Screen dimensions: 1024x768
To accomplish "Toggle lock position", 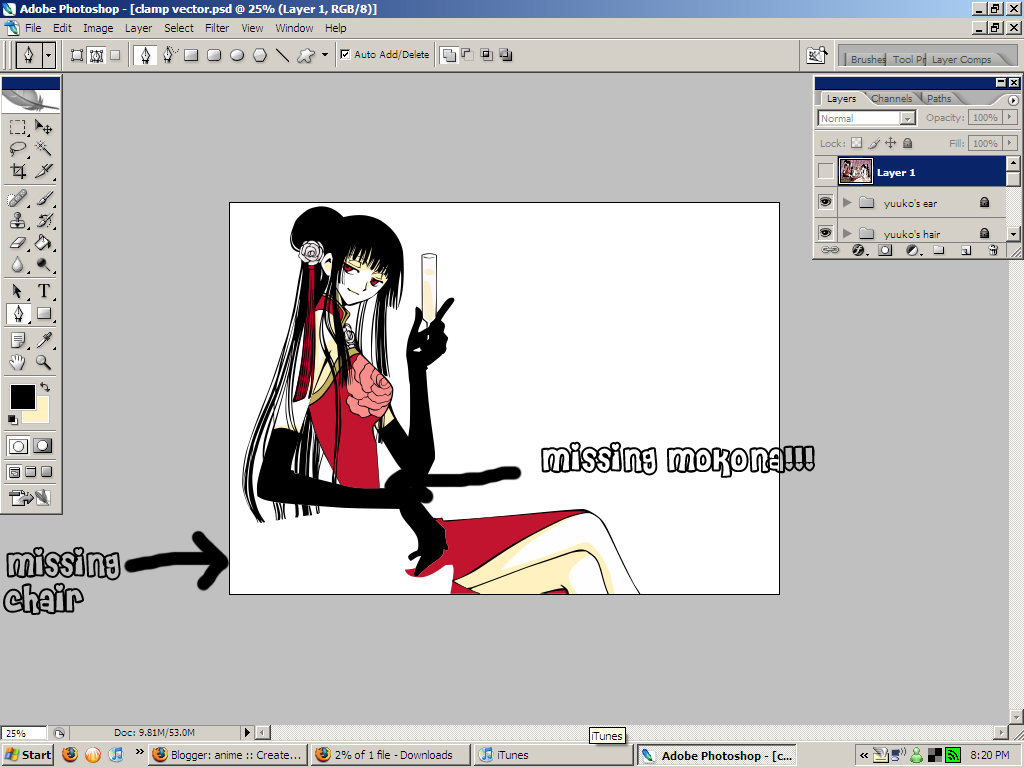I will (891, 143).
